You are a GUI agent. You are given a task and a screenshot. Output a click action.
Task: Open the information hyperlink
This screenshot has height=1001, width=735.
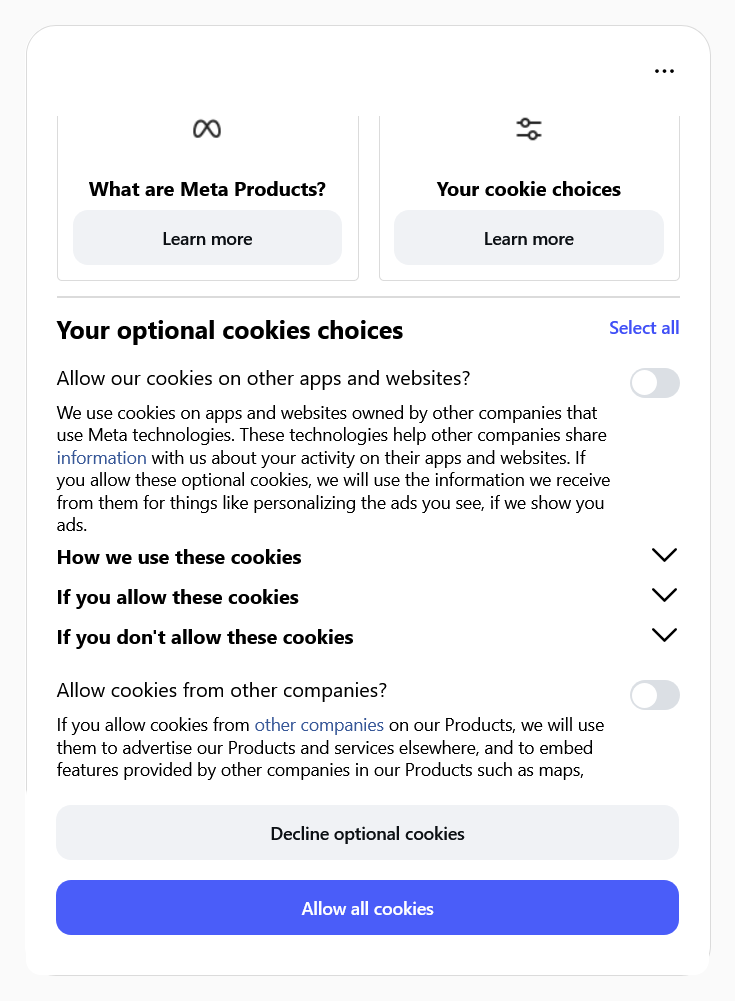(x=102, y=458)
